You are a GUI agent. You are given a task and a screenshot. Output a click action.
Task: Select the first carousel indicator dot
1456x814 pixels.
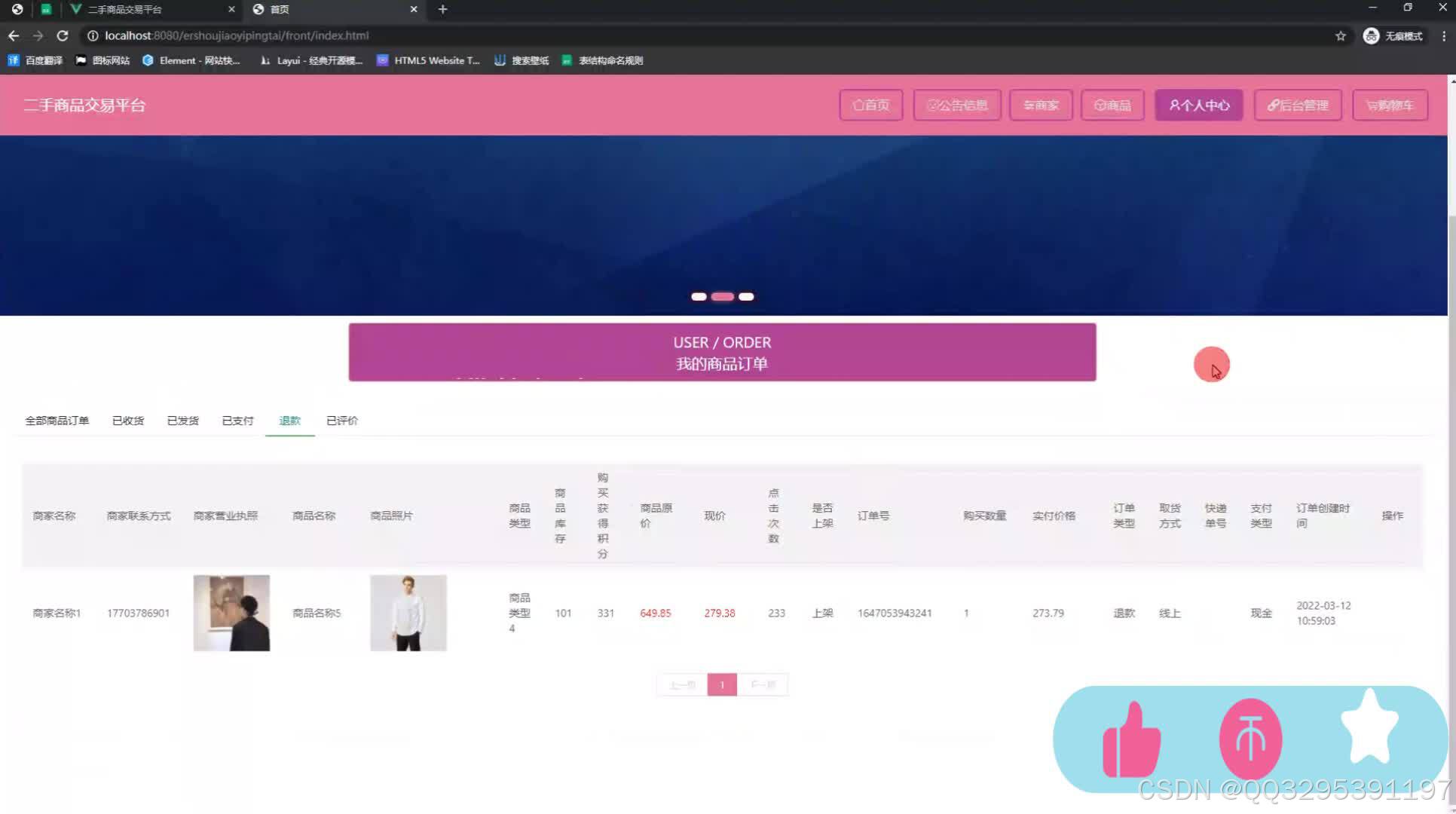click(x=699, y=296)
